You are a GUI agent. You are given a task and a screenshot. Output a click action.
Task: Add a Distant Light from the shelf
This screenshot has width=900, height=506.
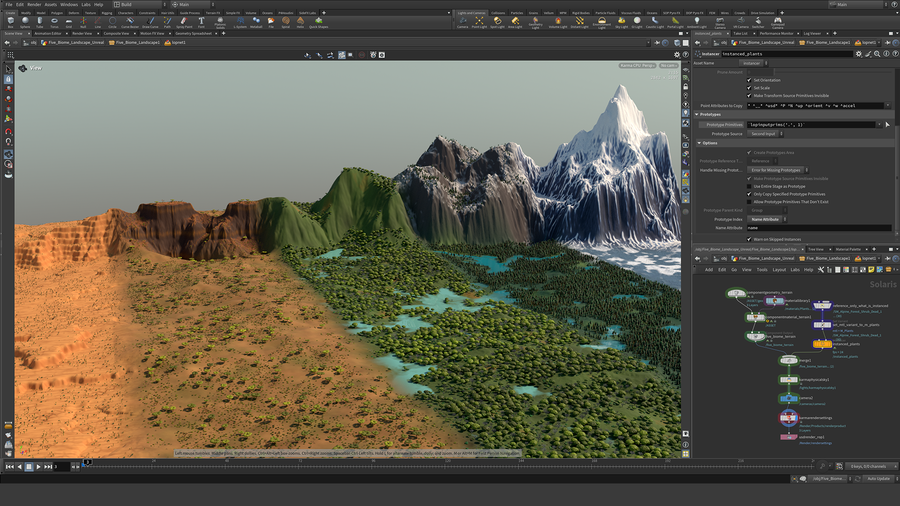point(580,22)
